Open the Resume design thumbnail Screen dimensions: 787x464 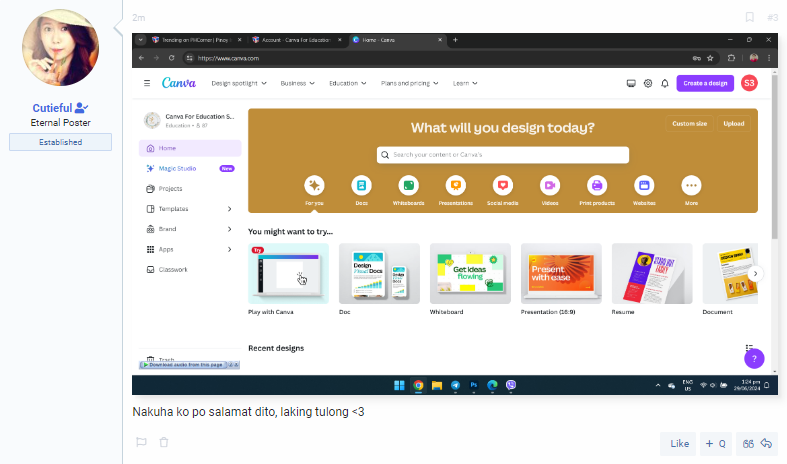(652, 274)
